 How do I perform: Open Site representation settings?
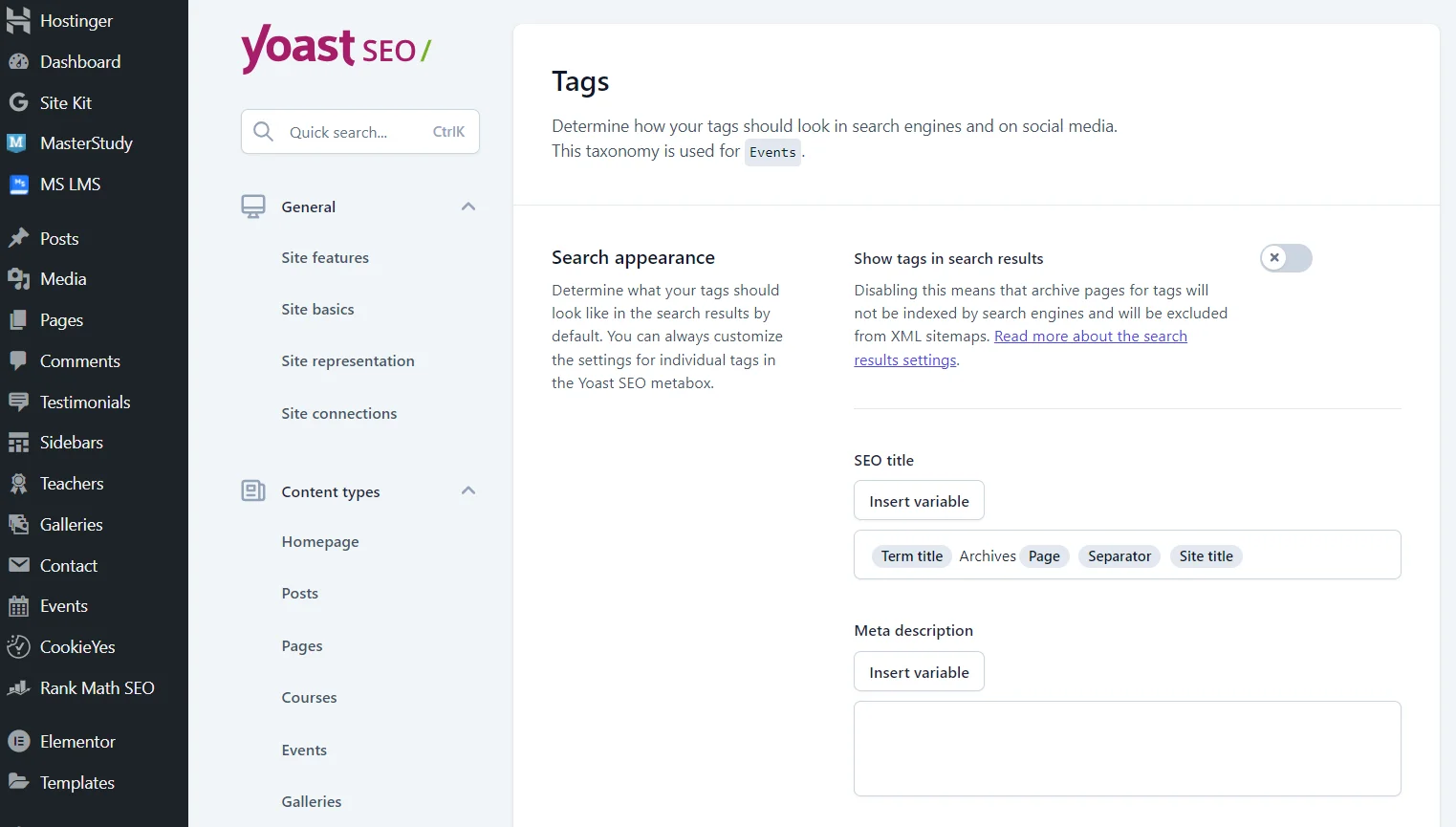point(348,361)
